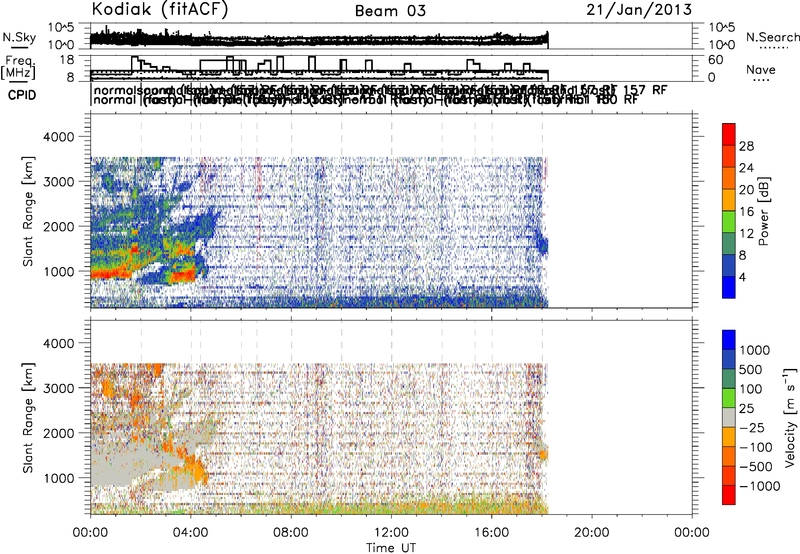
Task: Click the '20:00' time tick label
Action: click(x=592, y=533)
